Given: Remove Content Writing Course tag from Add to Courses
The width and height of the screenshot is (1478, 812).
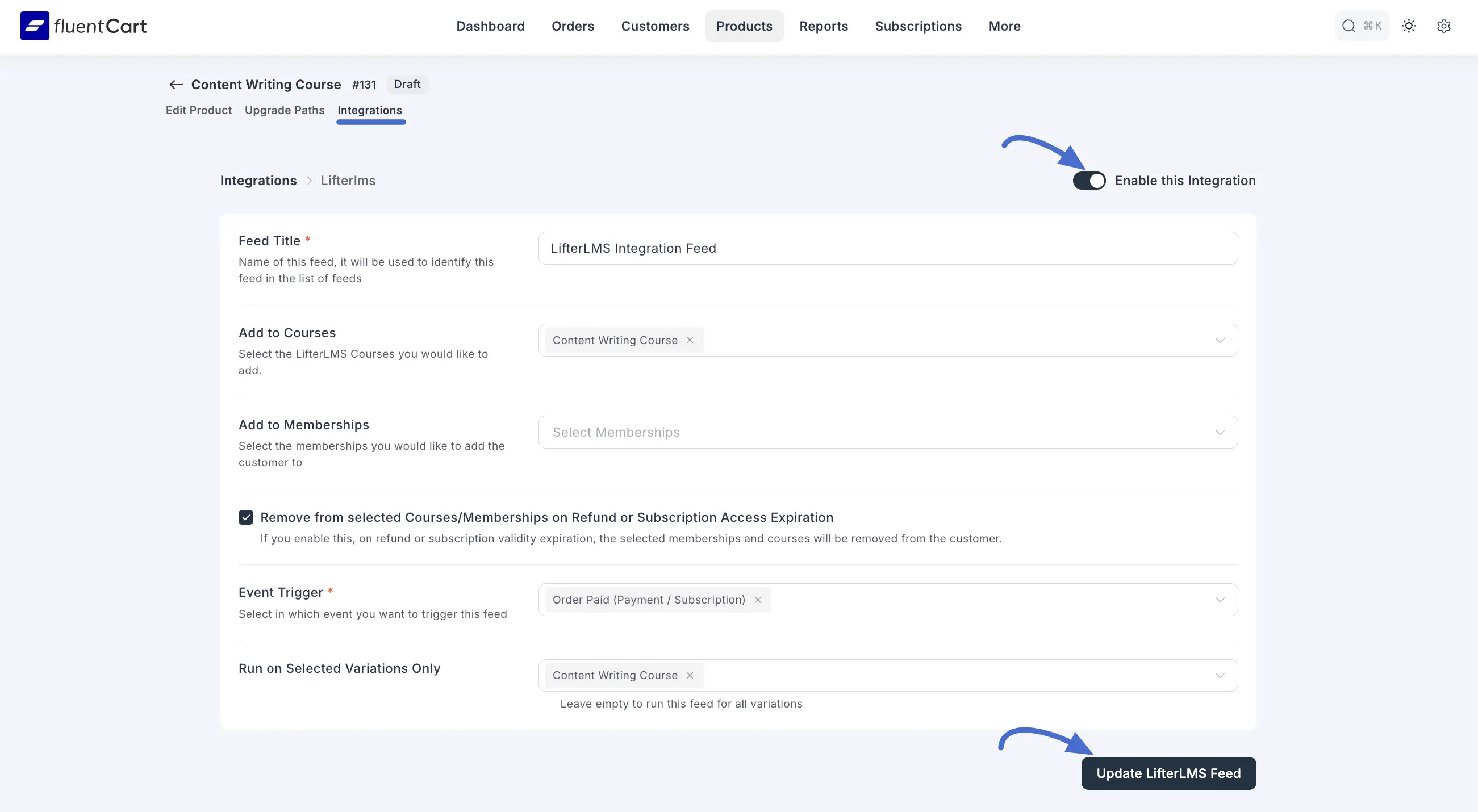Looking at the screenshot, I should [x=690, y=340].
